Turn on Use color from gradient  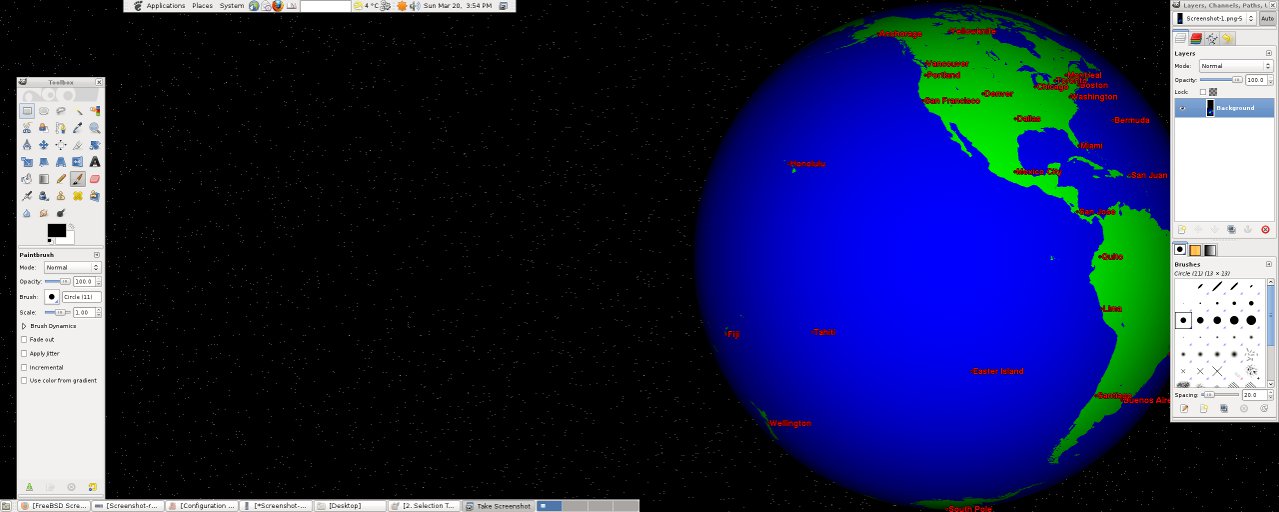pyautogui.click(x=25, y=380)
